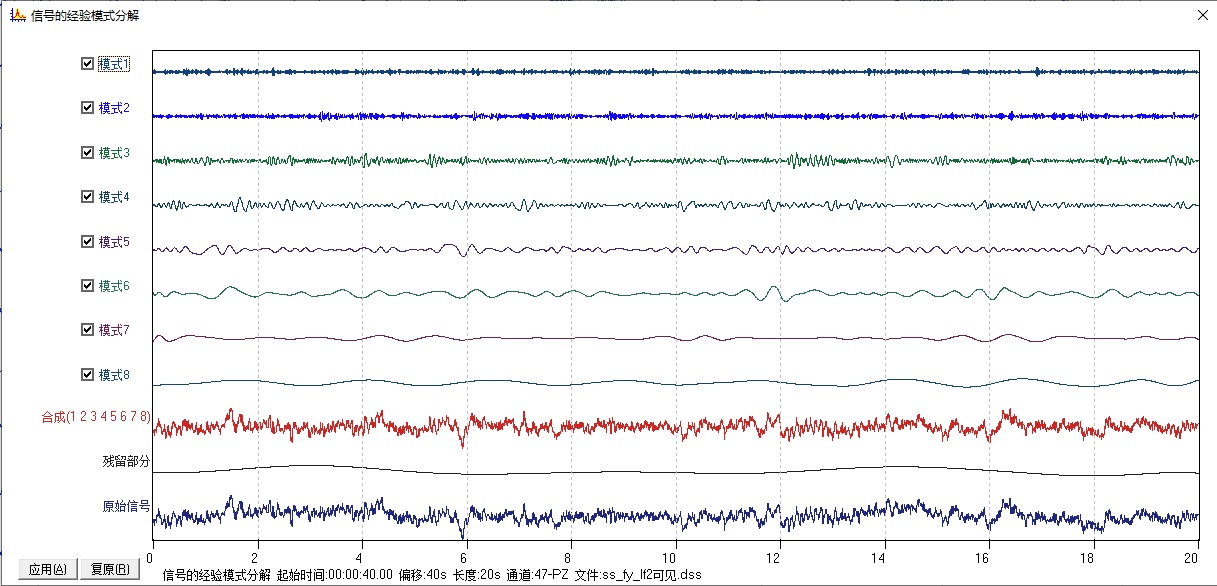Viewport: 1217px width, 586px height.
Task: Click the time axis tick labeled 2
Action: [256, 558]
